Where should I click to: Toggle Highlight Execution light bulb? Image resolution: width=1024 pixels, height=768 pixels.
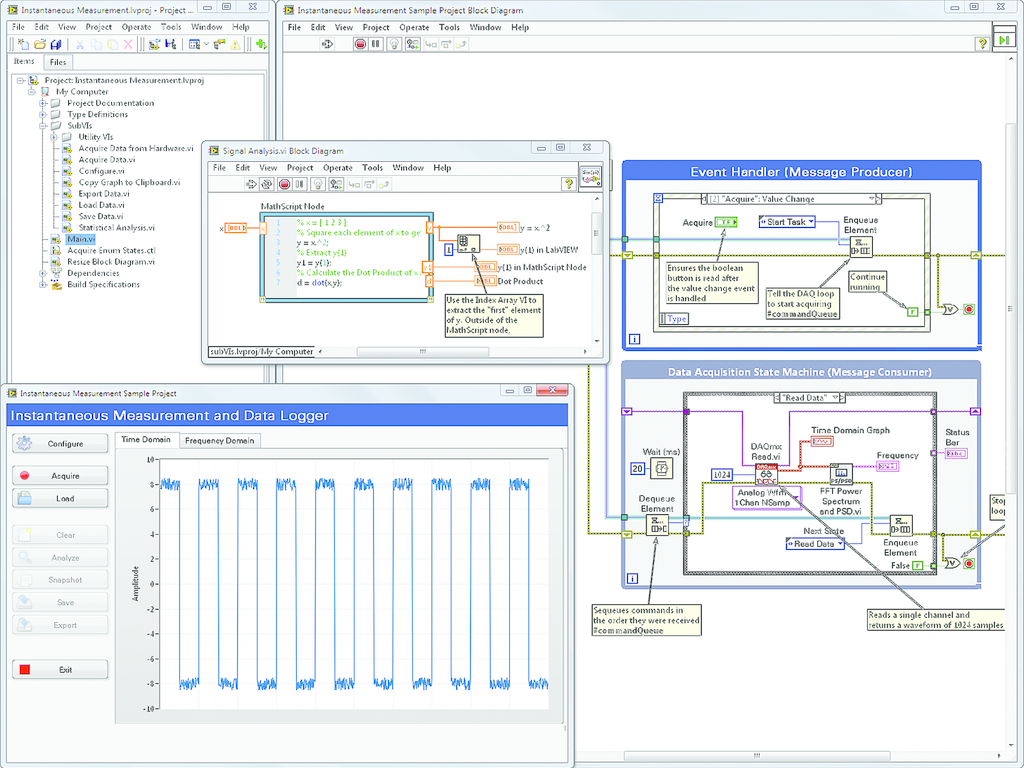click(x=318, y=184)
